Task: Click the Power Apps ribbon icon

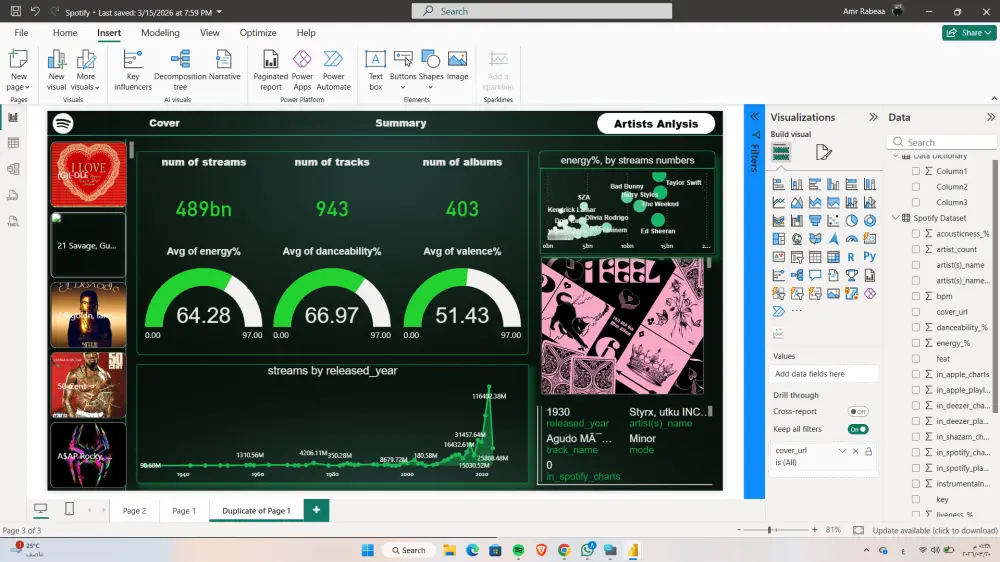Action: pyautogui.click(x=302, y=70)
